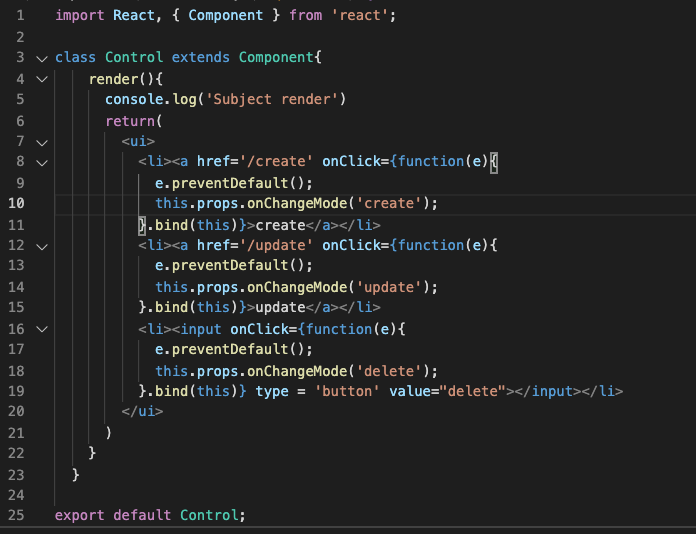This screenshot has height=534, width=696.
Task: Collapse the input onClick fold chevron on line 16
Action: 42,329
